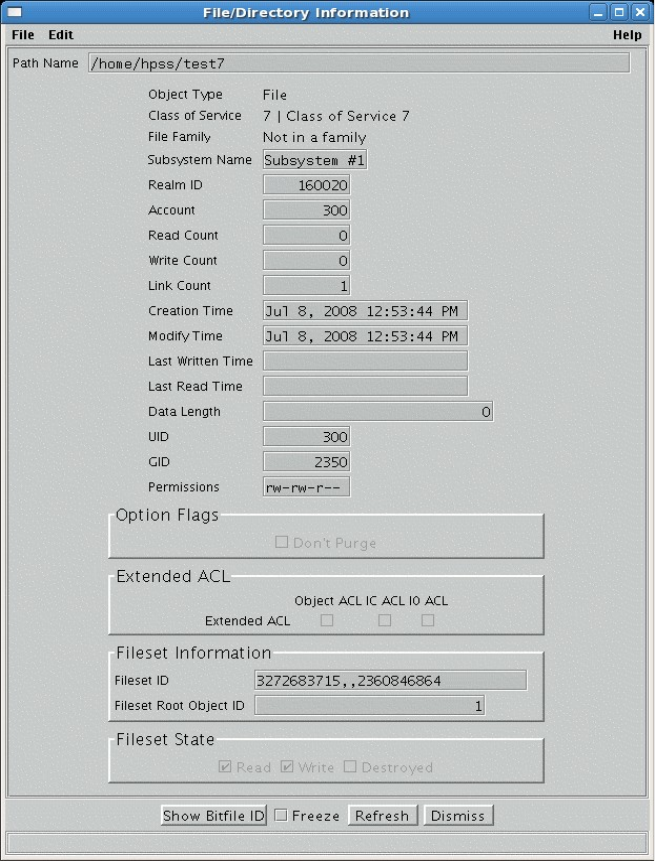
Task: Select the Subsystem Name field
Action: coord(315,160)
